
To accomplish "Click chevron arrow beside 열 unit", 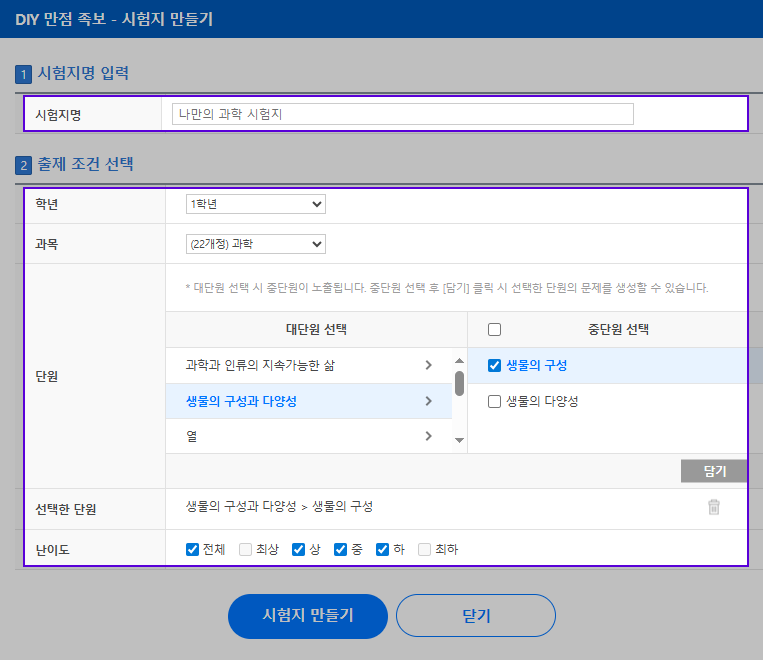I will pos(429,436).
